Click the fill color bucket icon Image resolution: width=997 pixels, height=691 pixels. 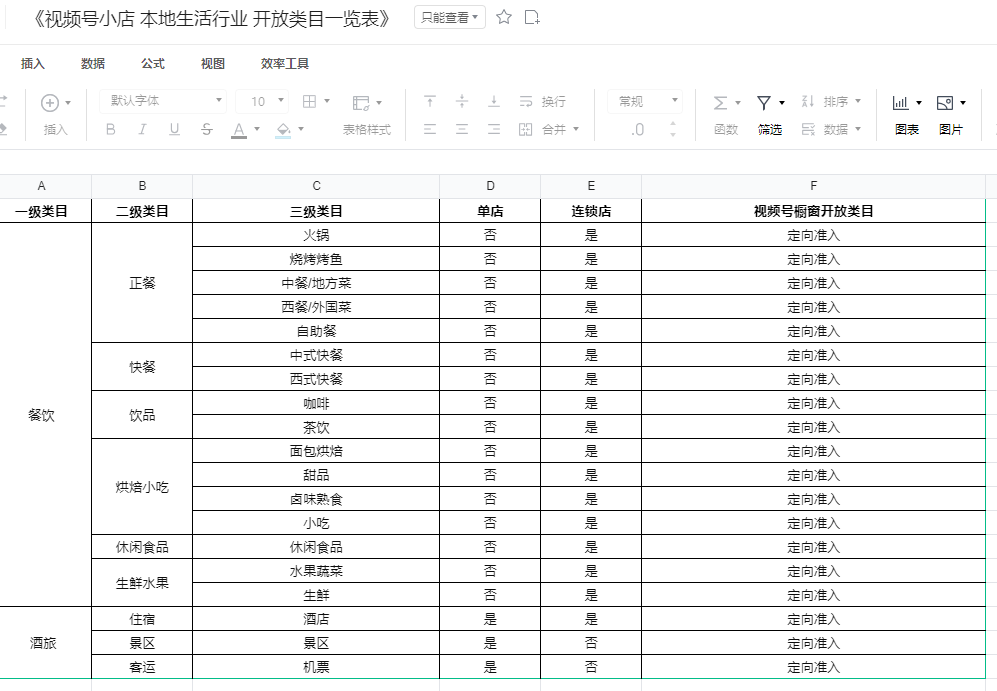pyautogui.click(x=284, y=130)
